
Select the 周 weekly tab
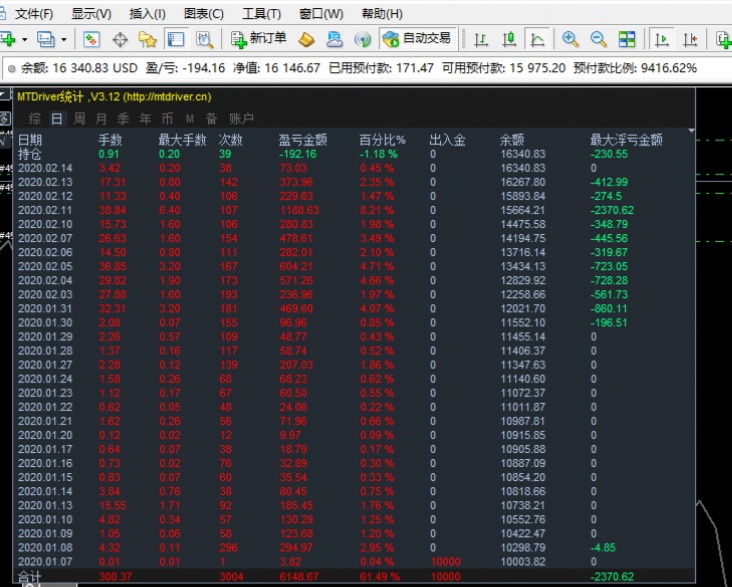pos(79,119)
